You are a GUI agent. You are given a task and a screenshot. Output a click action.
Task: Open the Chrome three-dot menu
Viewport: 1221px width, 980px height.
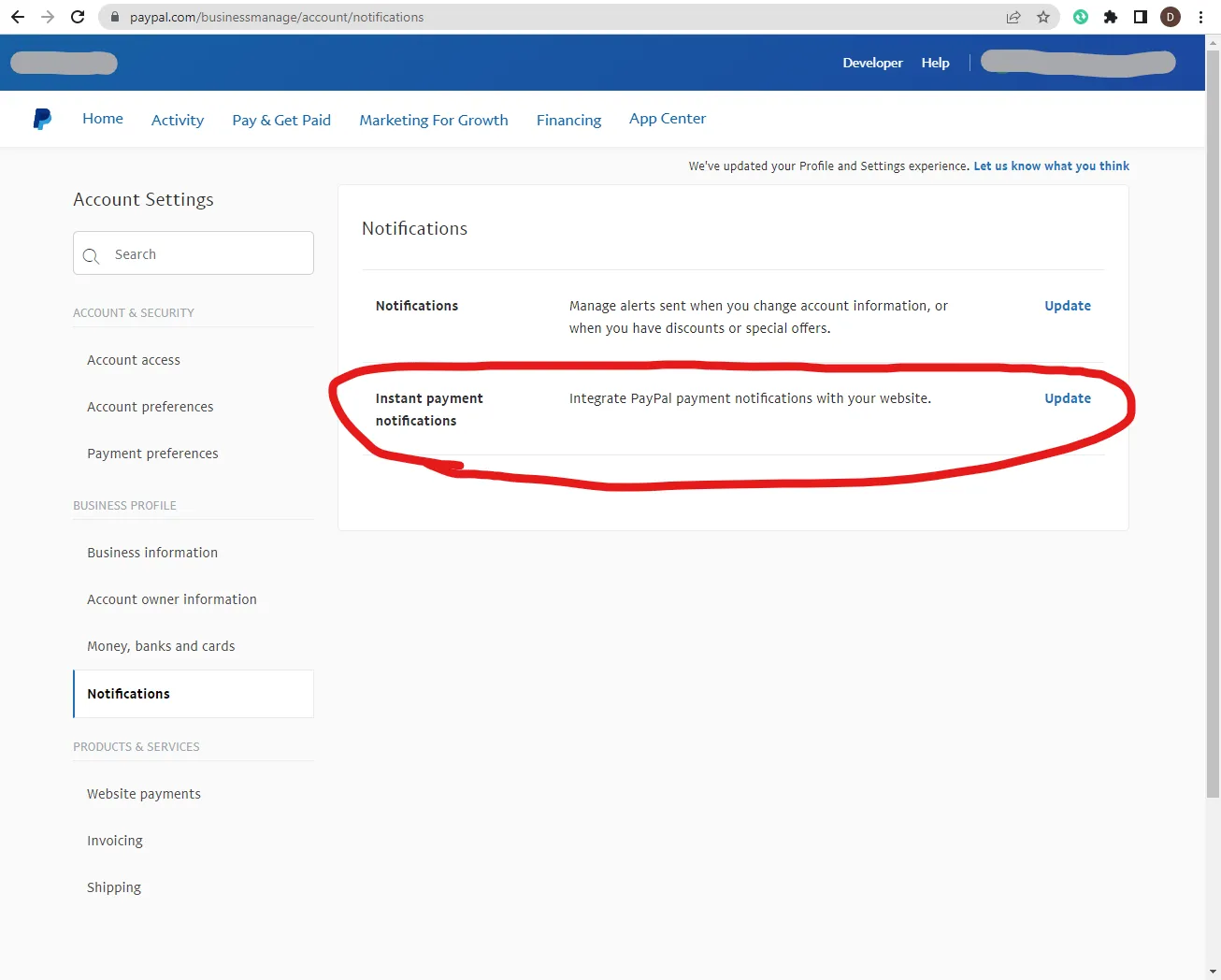click(1200, 17)
